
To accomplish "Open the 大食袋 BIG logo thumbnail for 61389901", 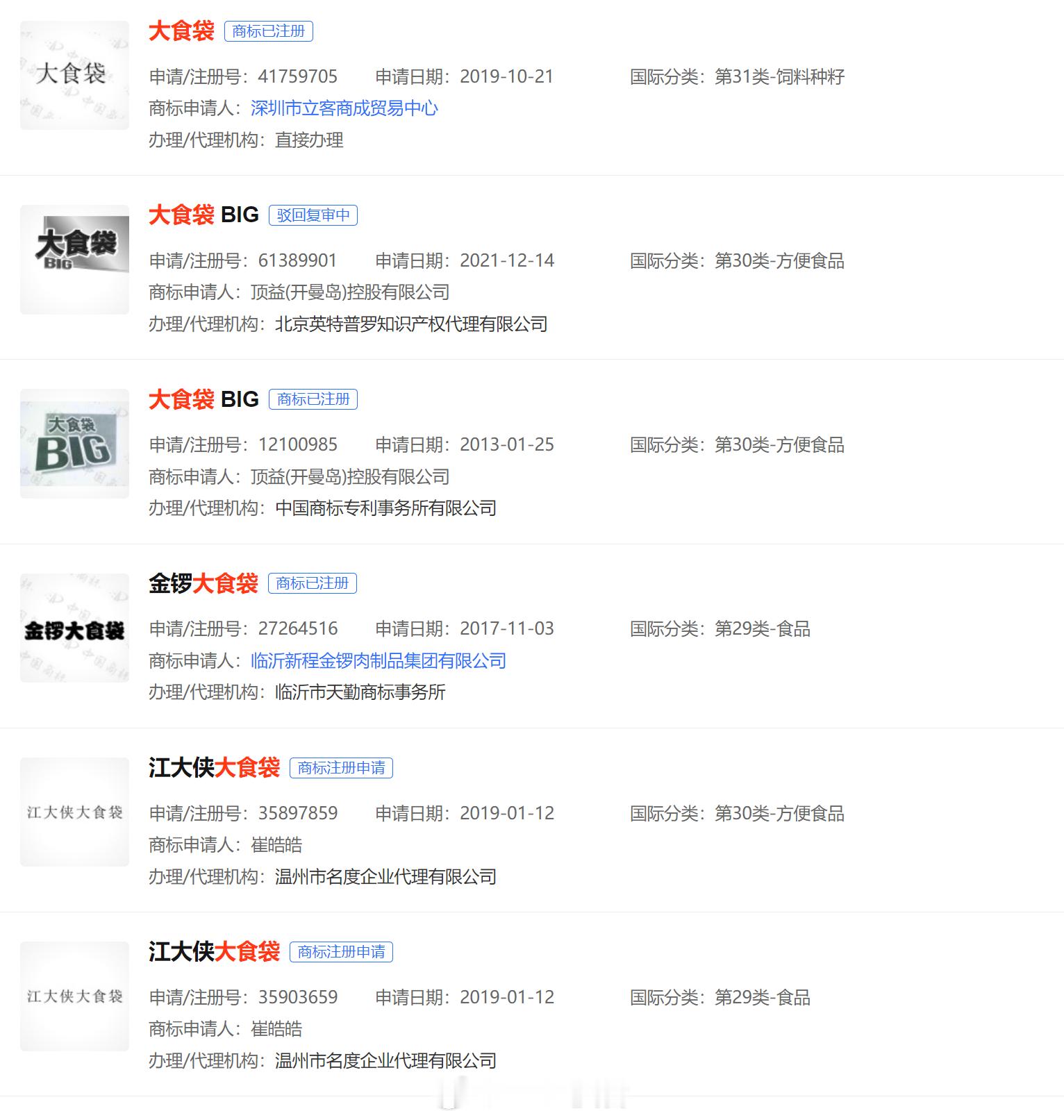I will (74, 259).
